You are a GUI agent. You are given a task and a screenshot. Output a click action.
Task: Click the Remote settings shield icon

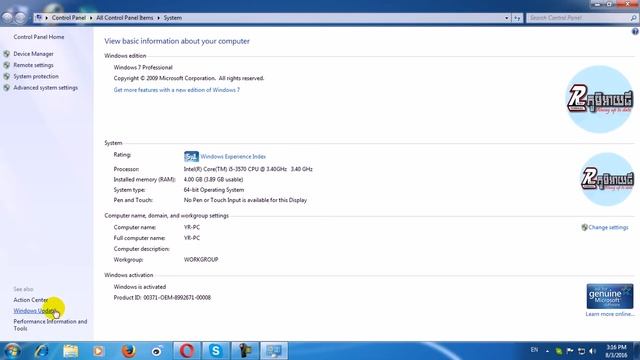click(x=7, y=65)
